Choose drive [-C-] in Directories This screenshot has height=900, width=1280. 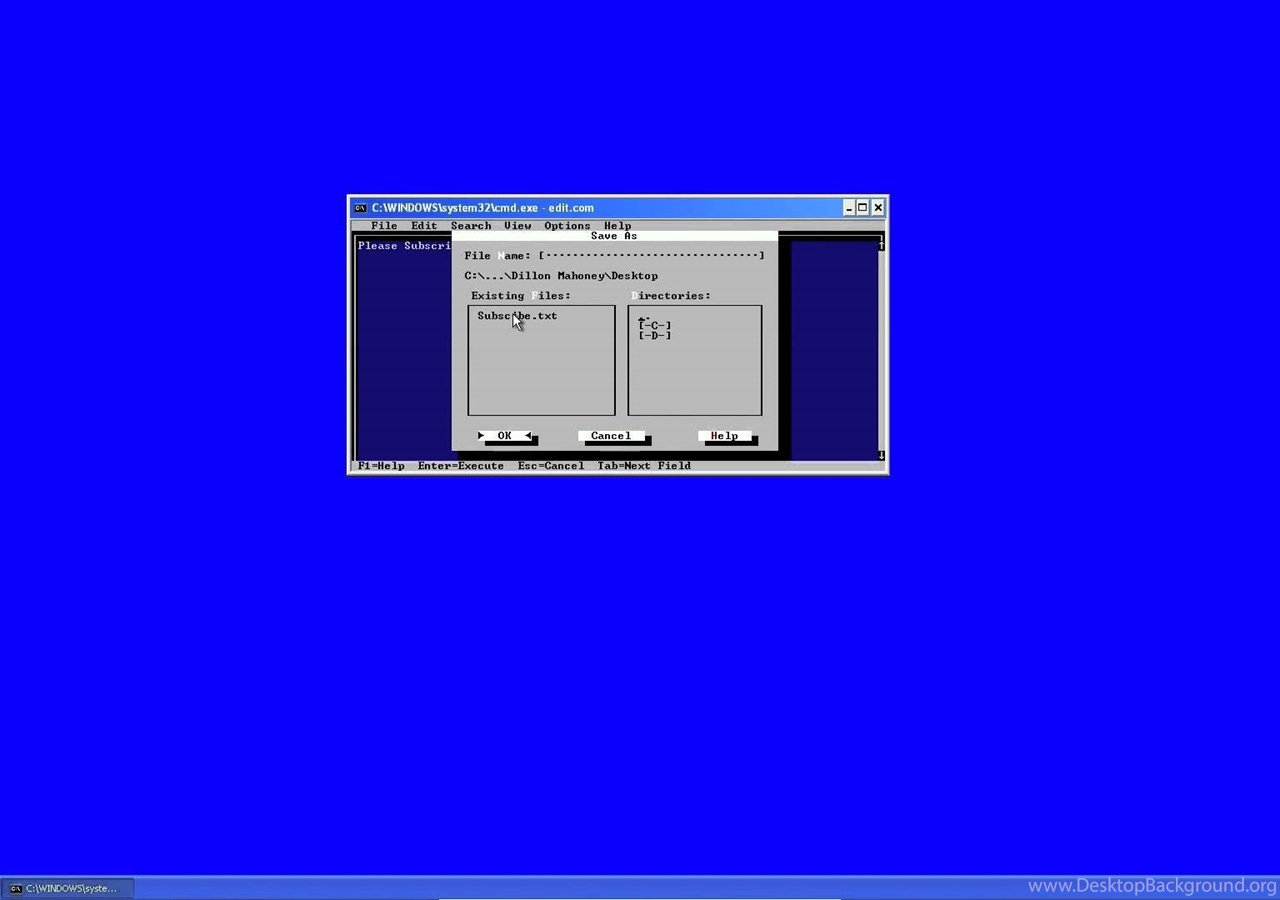[x=655, y=326]
